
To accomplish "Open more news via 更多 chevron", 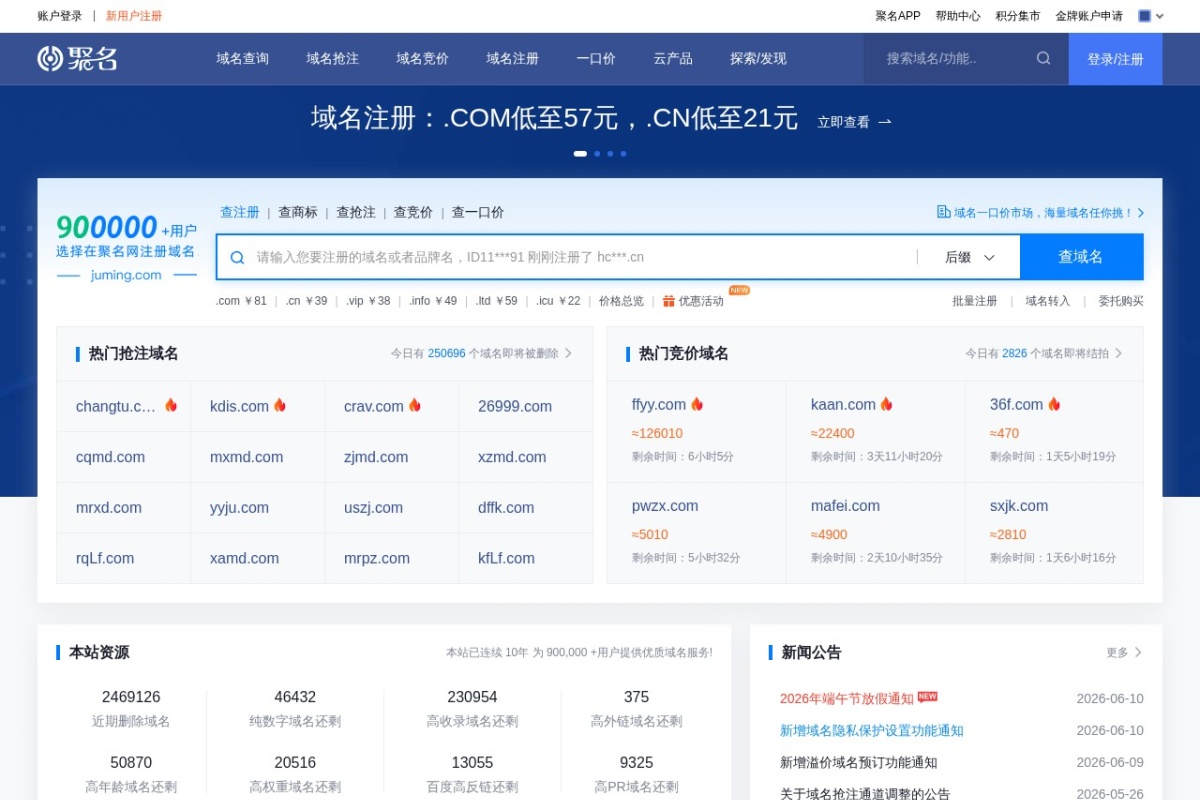I will pyautogui.click(x=1138, y=652).
